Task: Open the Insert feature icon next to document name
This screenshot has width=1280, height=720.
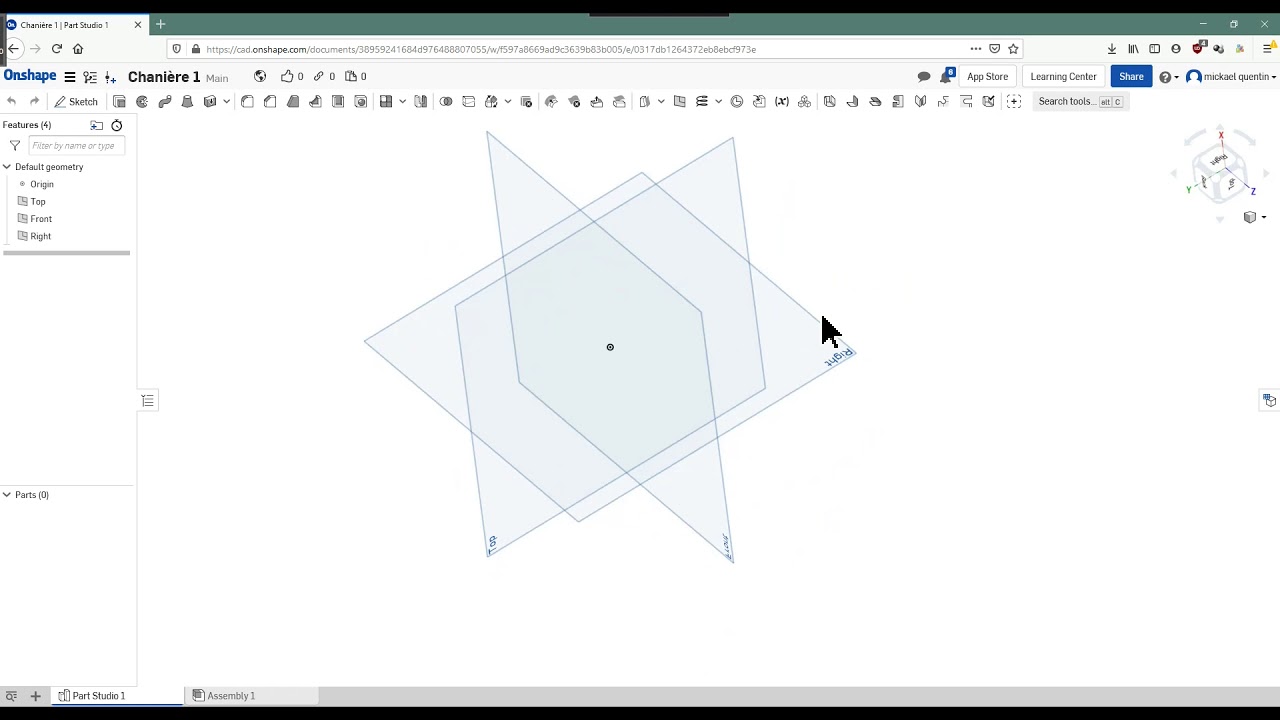Action: coord(110,77)
